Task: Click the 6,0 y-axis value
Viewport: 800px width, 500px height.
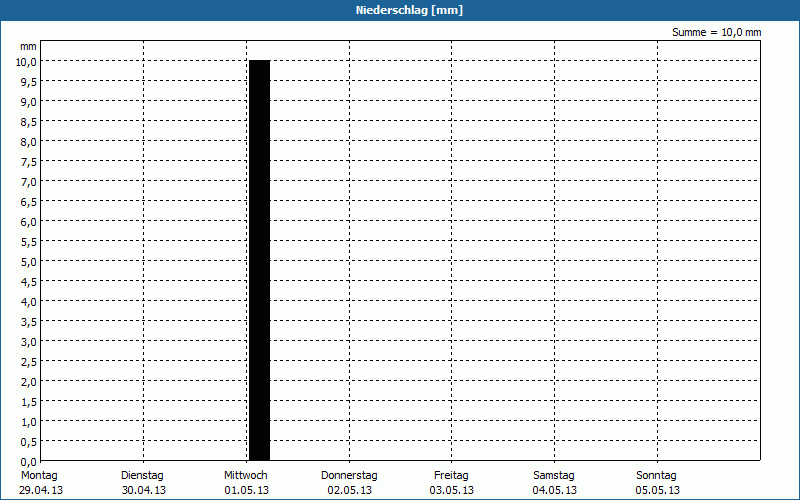Action: click(28, 221)
